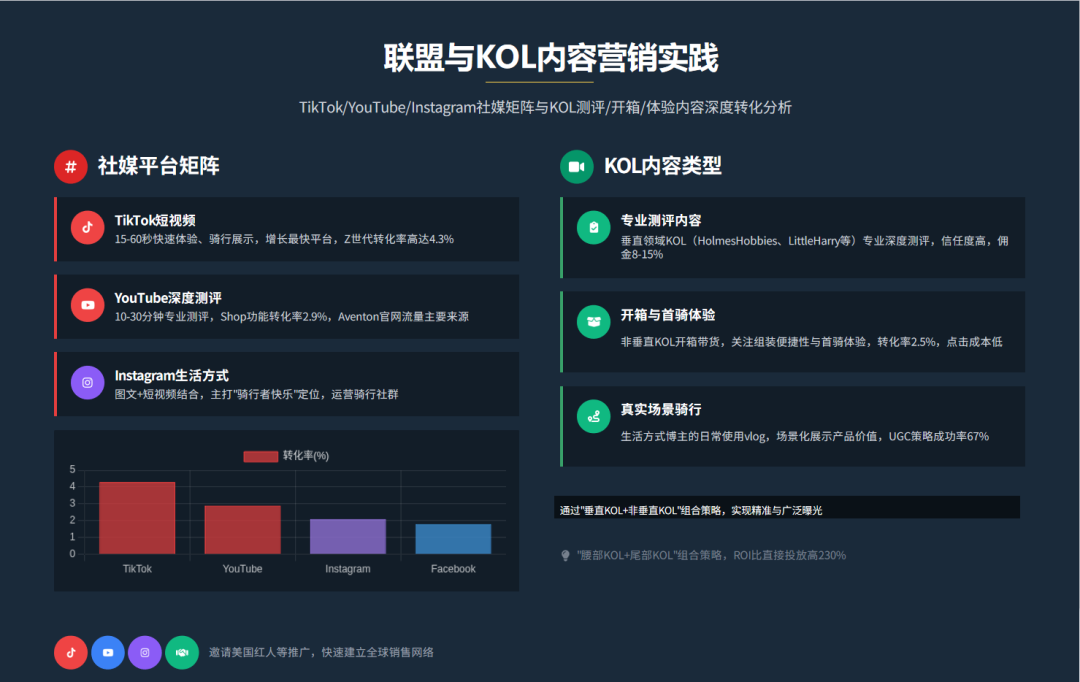This screenshot has height=682, width=1080.
Task: Click the YouTube axis label under the chart
Action: click(x=242, y=569)
